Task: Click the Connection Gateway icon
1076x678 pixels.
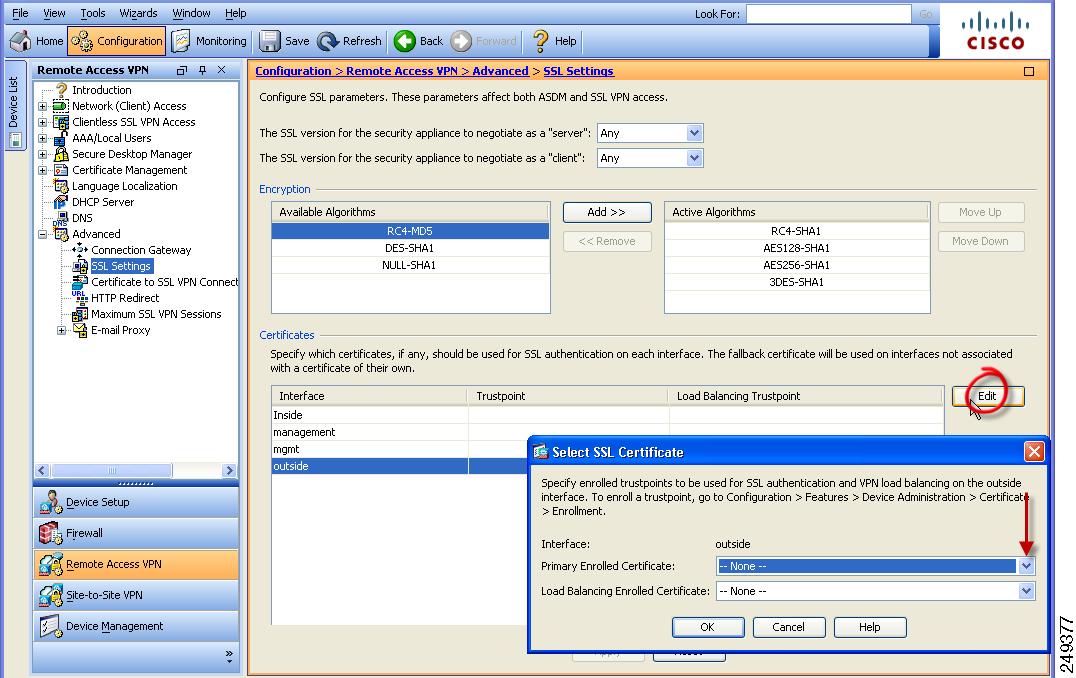Action: point(80,250)
